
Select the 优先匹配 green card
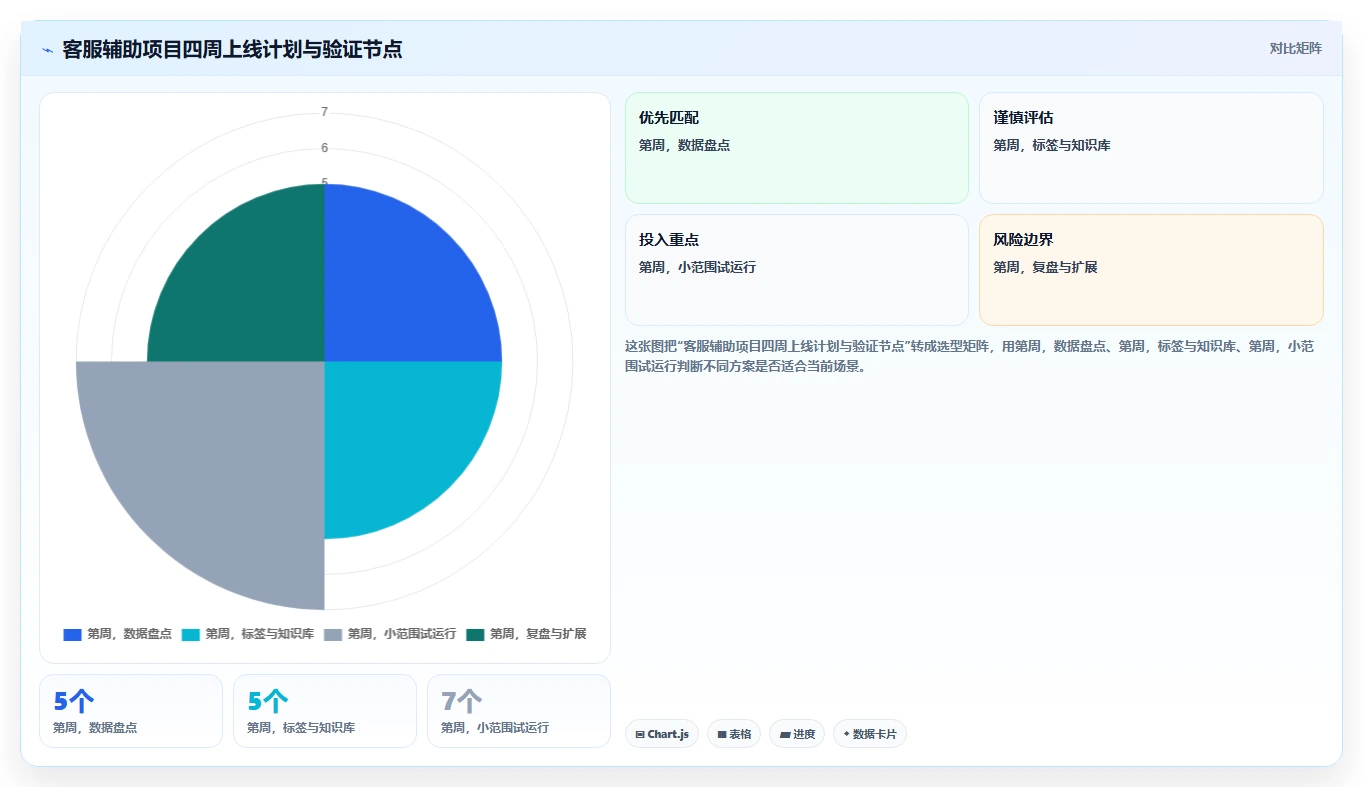797,148
